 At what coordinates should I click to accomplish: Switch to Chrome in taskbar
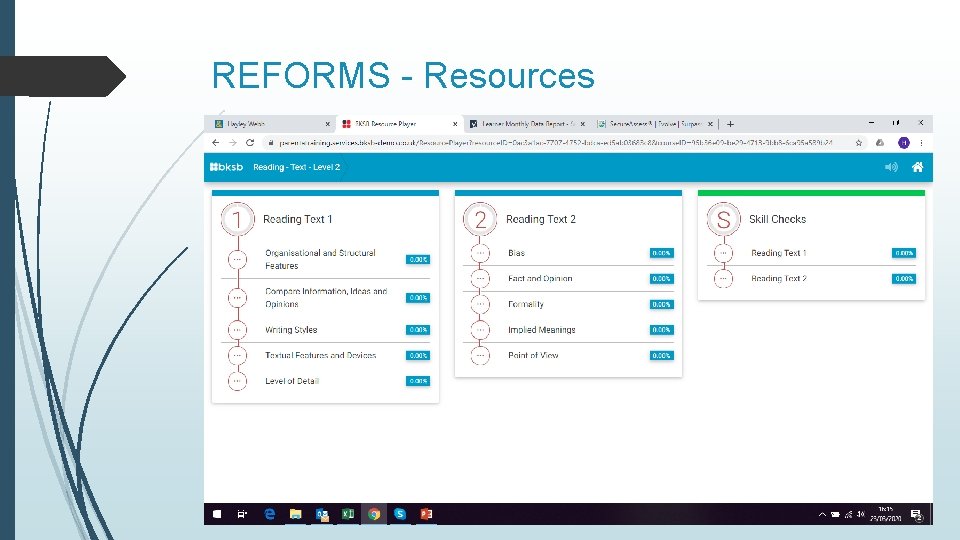(374, 514)
